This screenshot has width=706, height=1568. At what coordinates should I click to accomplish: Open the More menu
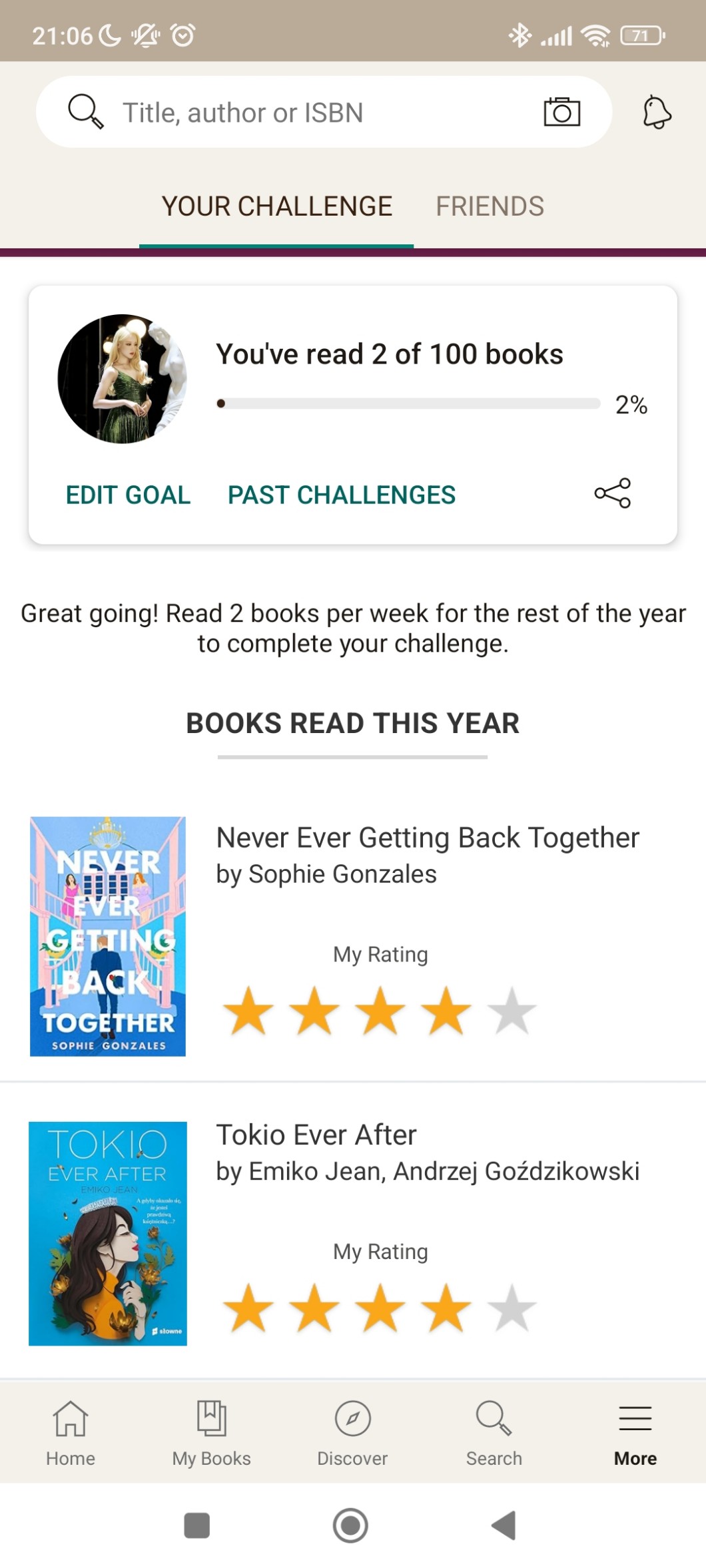(x=635, y=1432)
